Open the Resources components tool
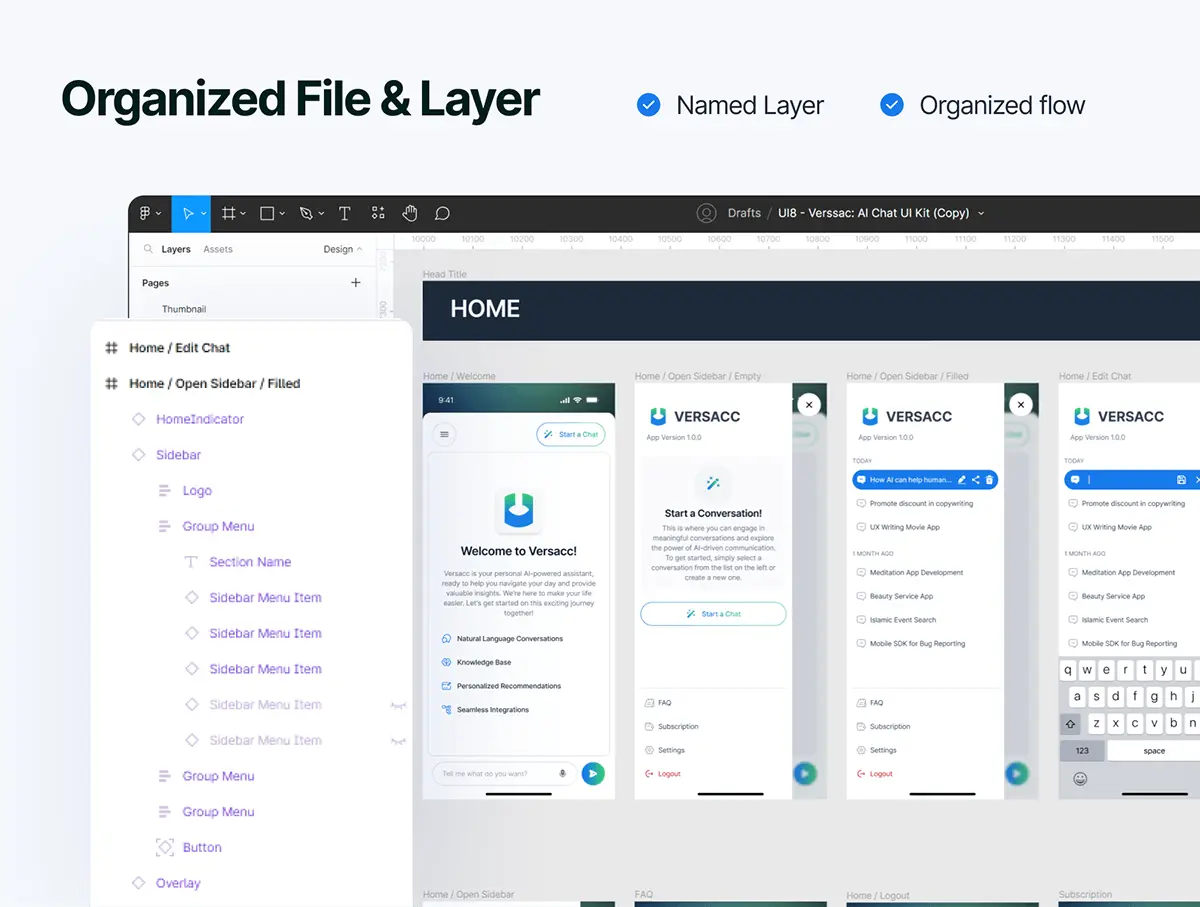 pyautogui.click(x=378, y=213)
